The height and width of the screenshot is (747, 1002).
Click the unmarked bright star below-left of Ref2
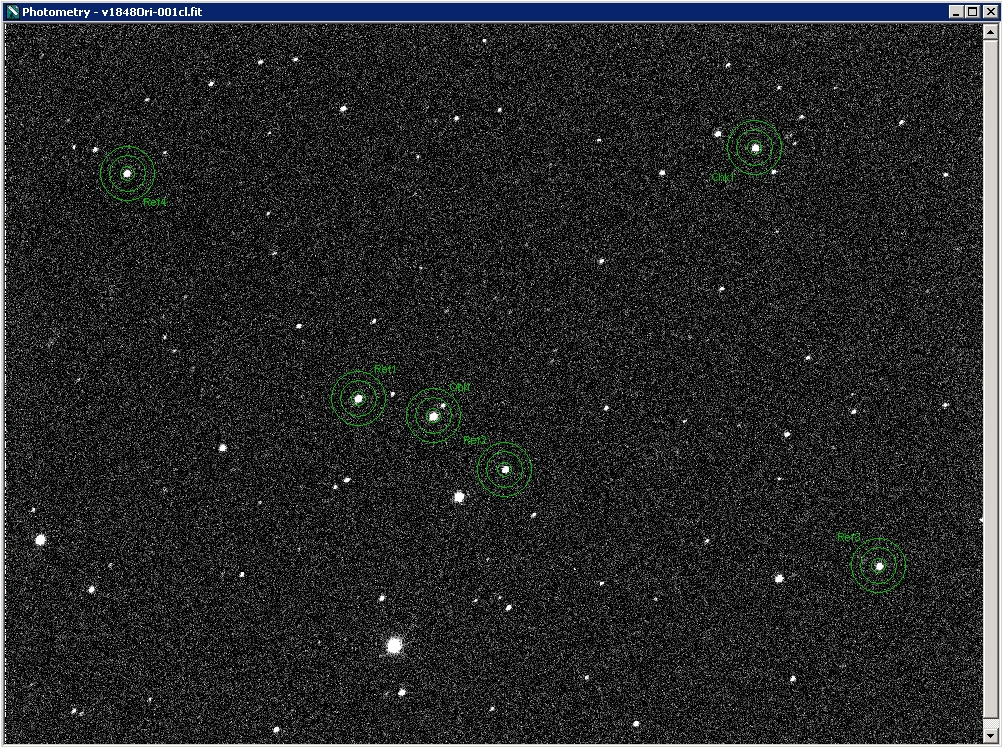(459, 497)
